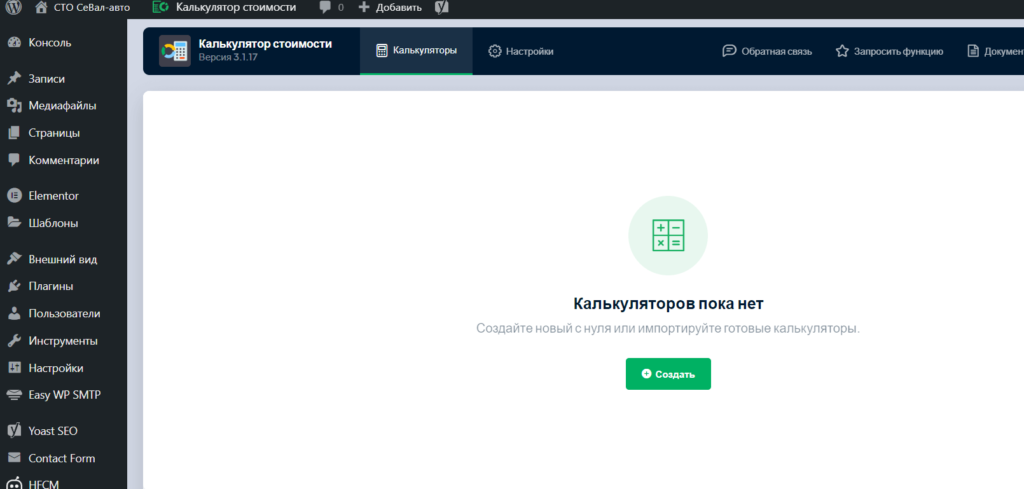Click the speech bubble icon beside Комментарии
Screen dimensions: 1024x489
pyautogui.click(x=14, y=160)
